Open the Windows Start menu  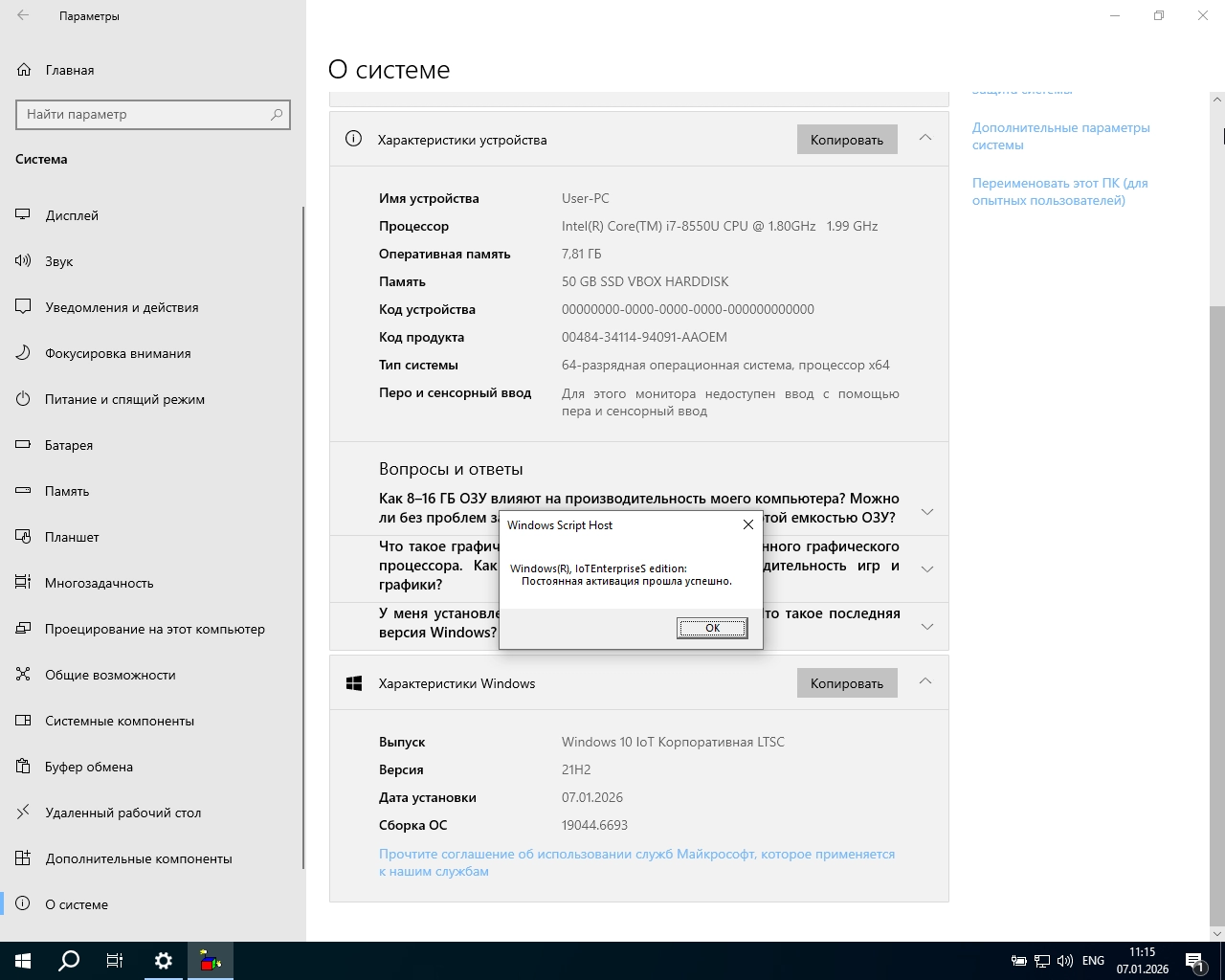point(23,961)
